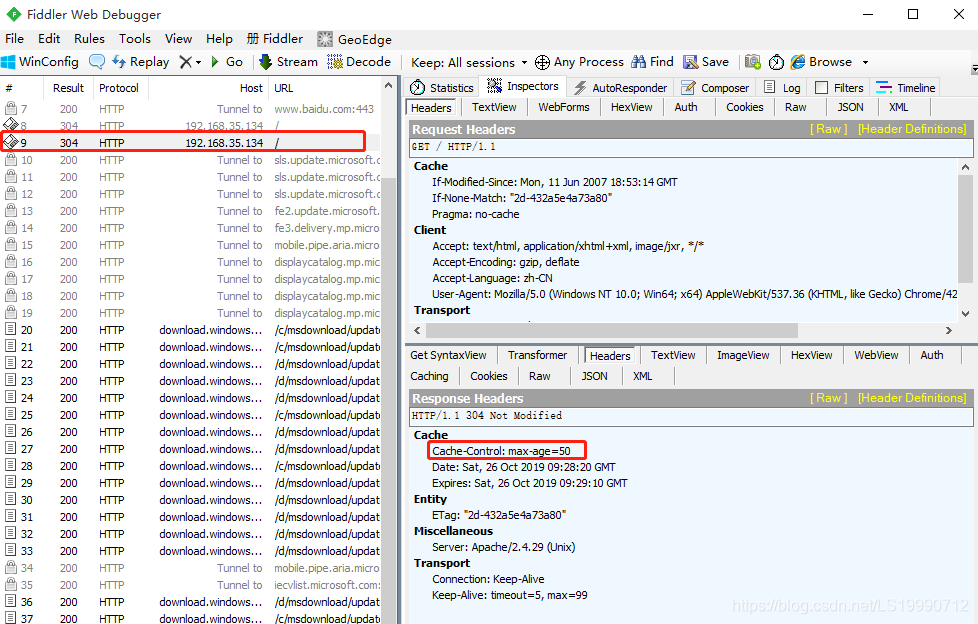
Task: Click the Go resume button
Action: (x=227, y=62)
